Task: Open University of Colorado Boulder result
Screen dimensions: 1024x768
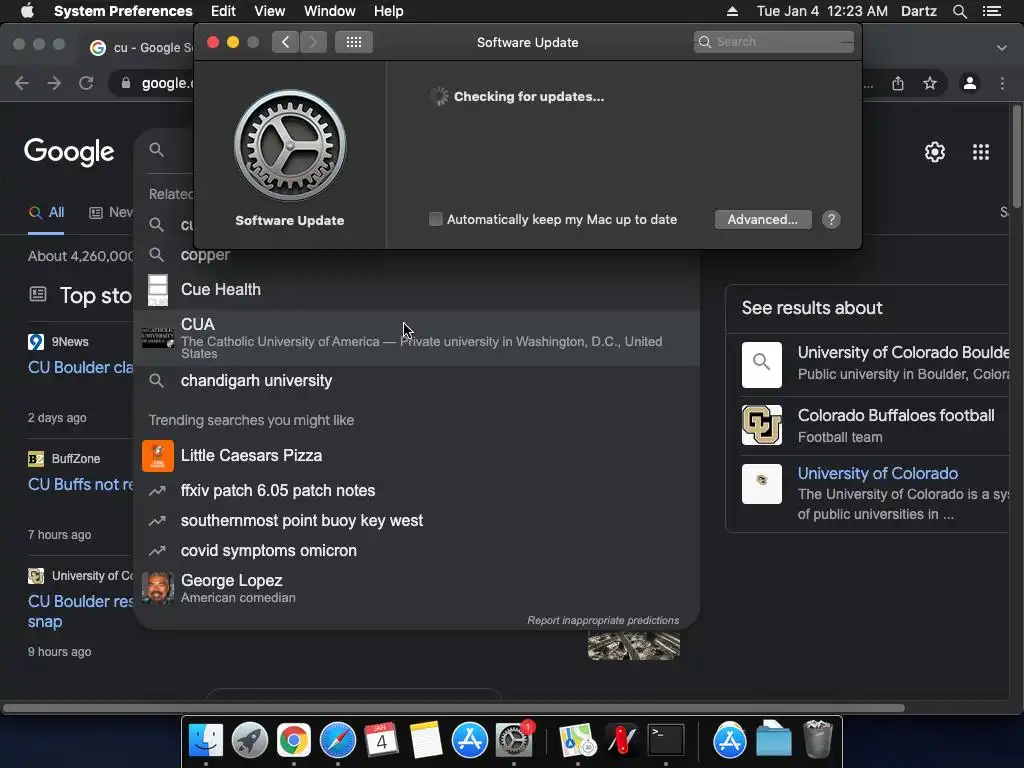Action: [x=875, y=364]
